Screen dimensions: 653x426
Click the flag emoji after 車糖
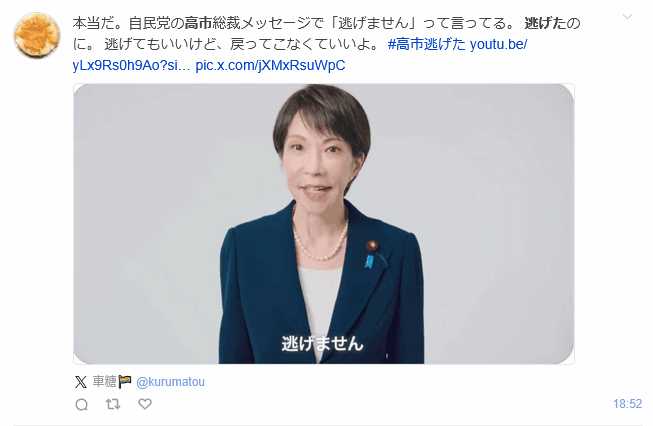point(125,381)
